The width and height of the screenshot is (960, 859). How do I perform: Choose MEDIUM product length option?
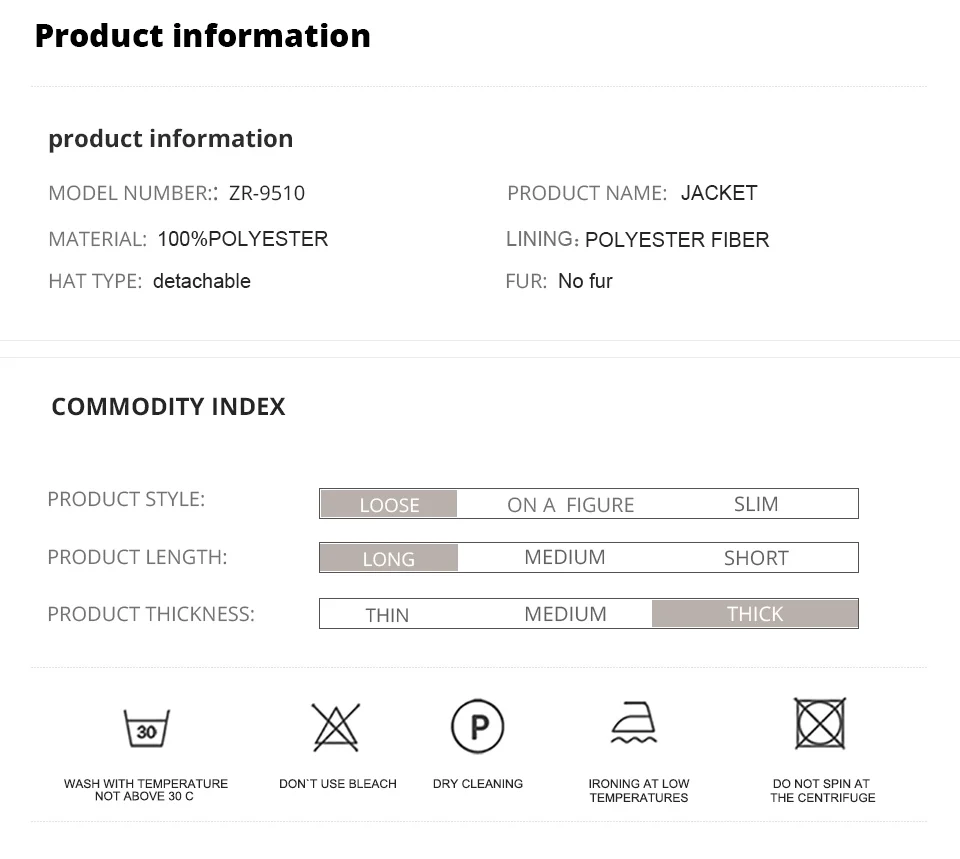tap(565, 557)
